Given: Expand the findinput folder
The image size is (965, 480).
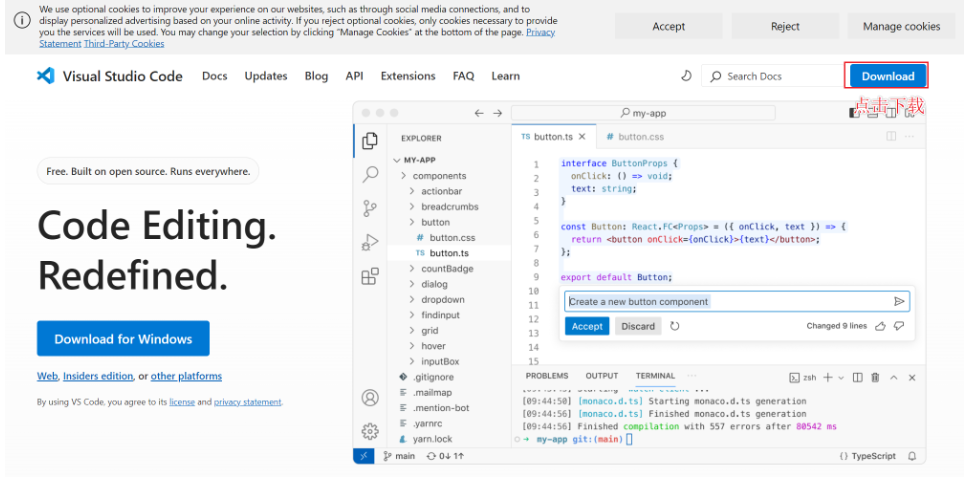Looking at the screenshot, I should pos(412,315).
